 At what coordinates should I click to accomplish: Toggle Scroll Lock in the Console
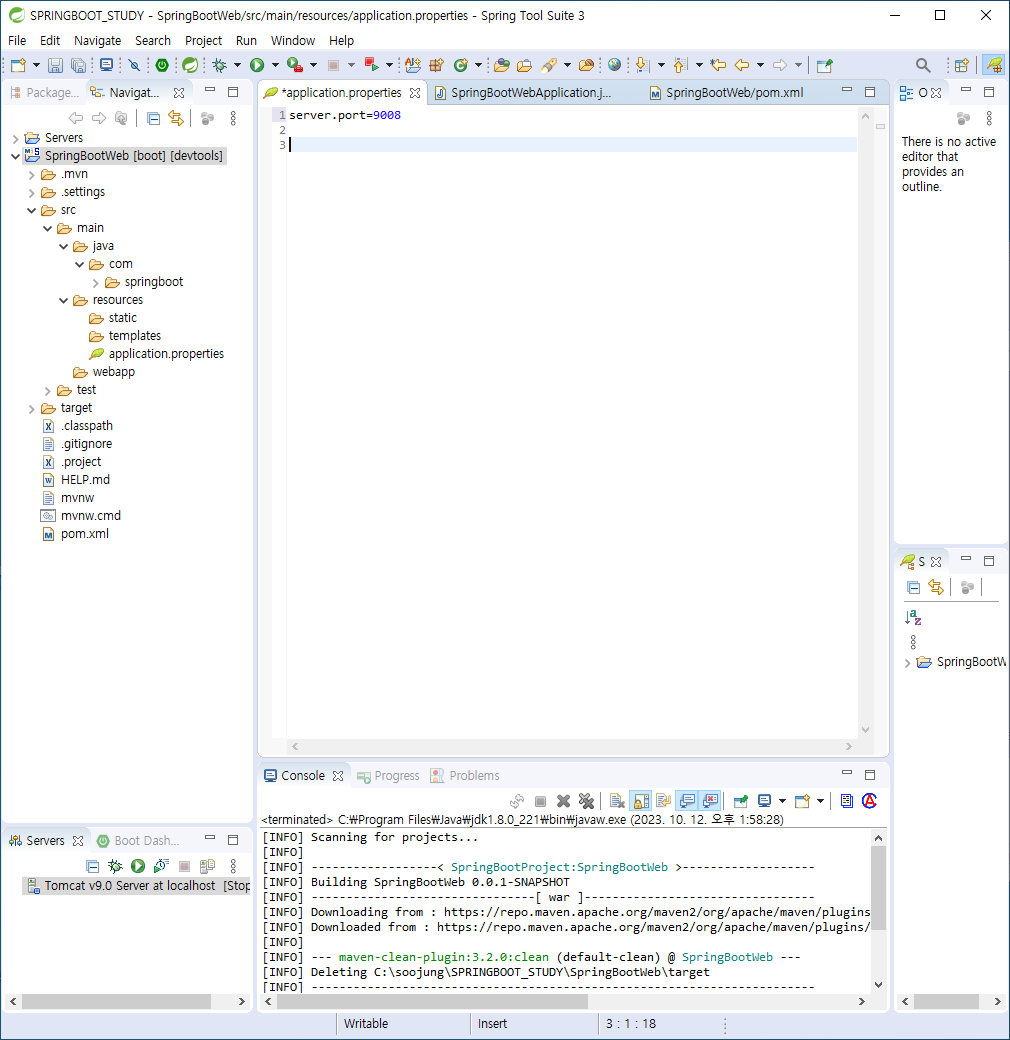641,801
